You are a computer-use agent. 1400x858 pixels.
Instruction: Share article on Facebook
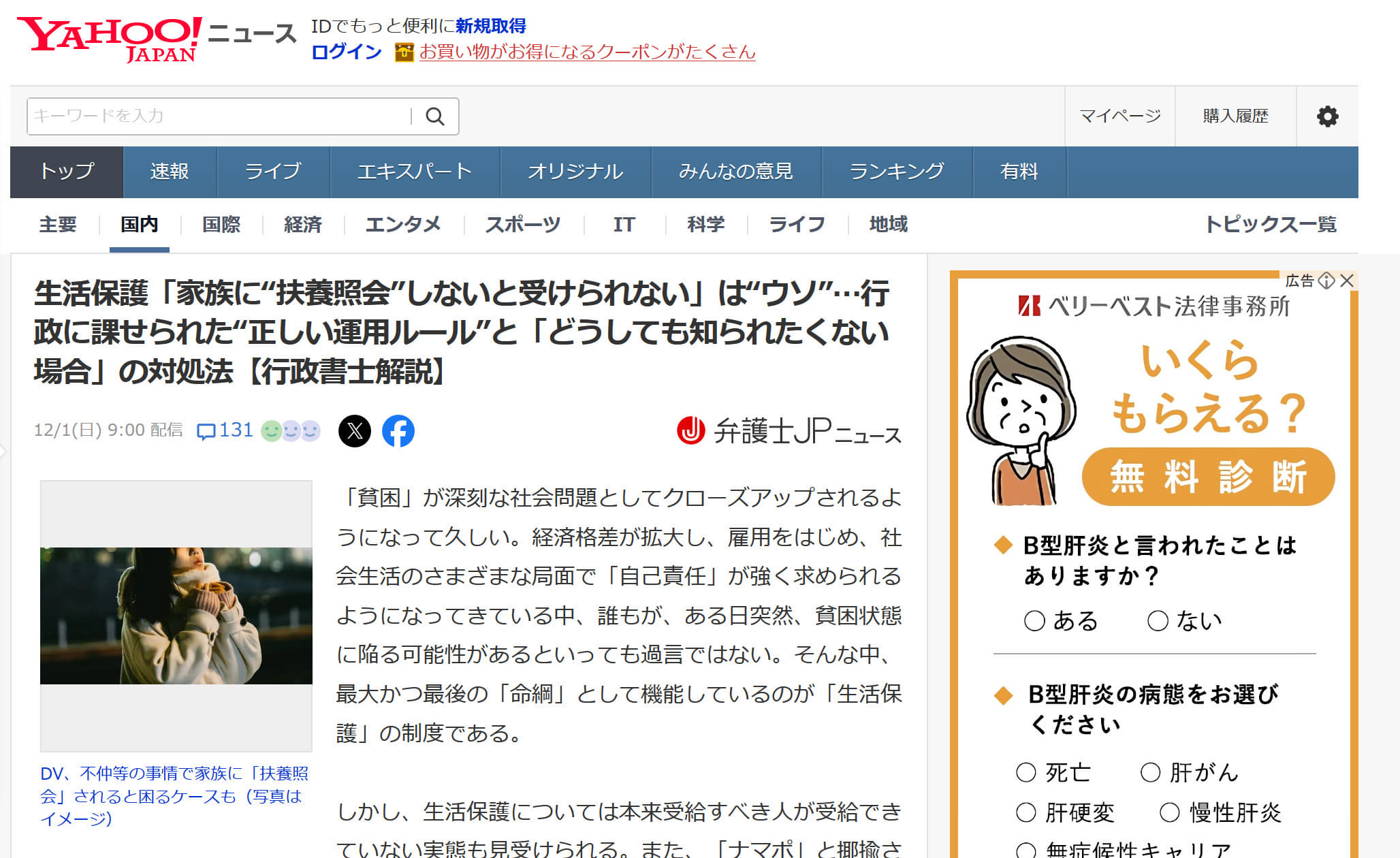click(x=398, y=431)
